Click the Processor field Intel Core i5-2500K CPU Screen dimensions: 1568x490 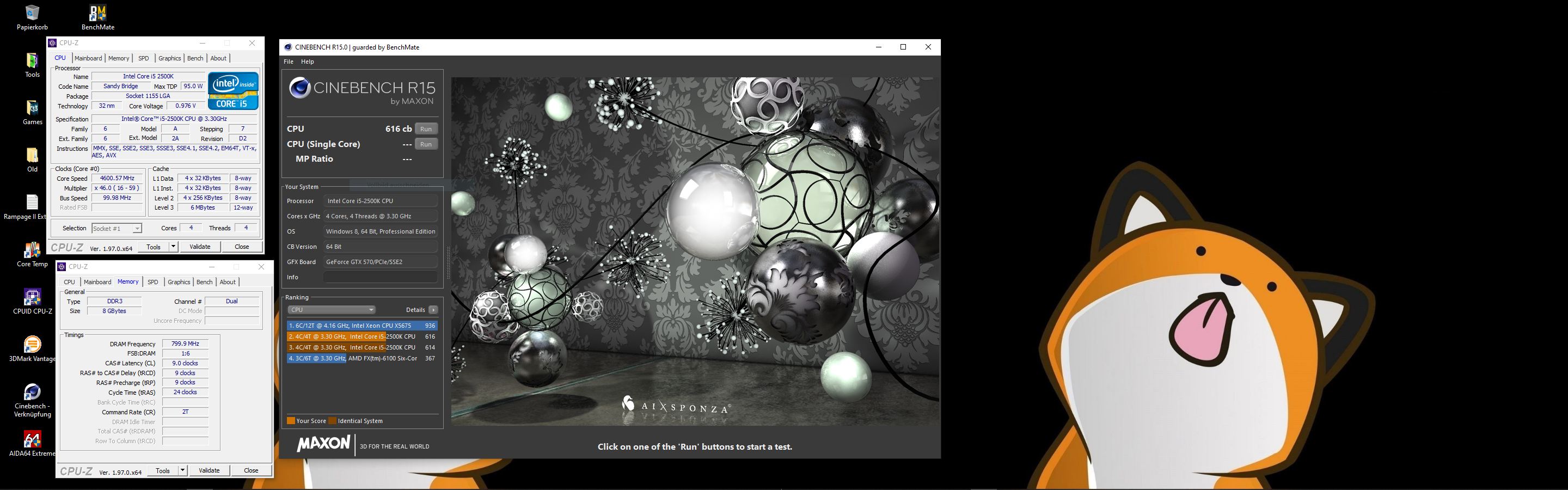point(381,201)
